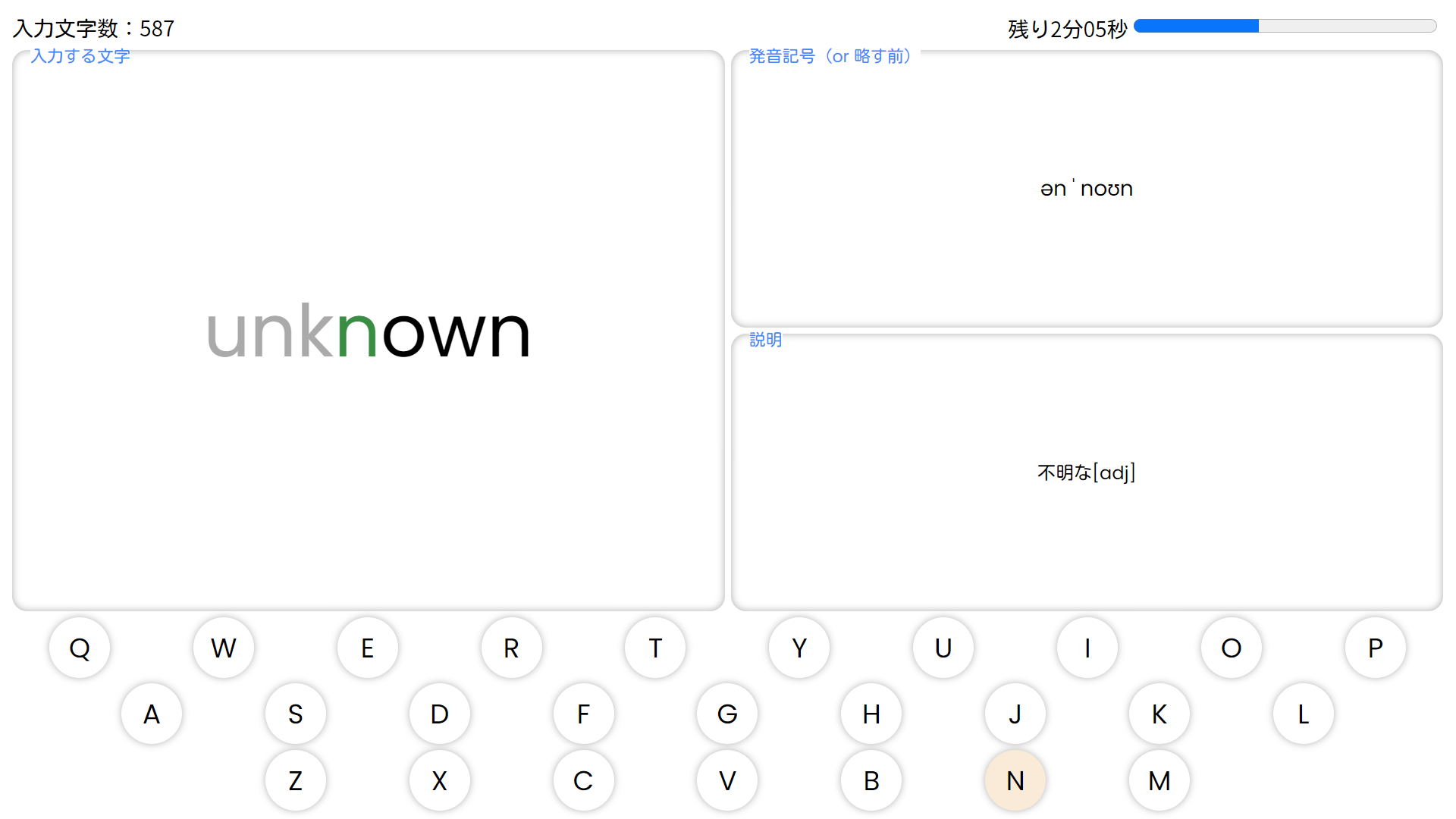Select the Y key
This screenshot has width=1456, height=819.
click(x=799, y=648)
